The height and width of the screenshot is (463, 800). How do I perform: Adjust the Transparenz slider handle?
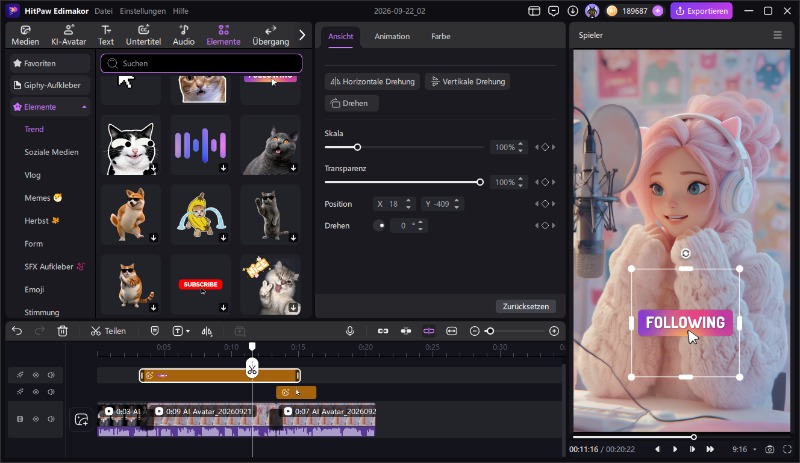click(x=480, y=182)
